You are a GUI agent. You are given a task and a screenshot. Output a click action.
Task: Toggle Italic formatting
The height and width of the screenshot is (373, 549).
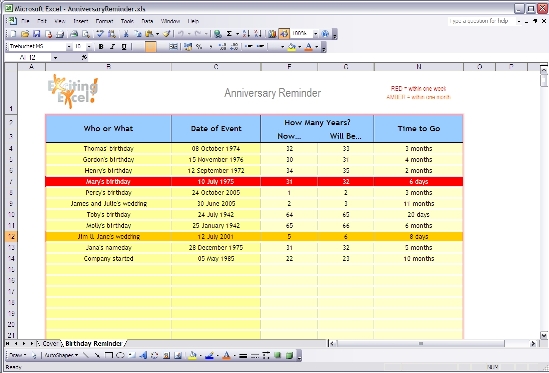click(112, 47)
